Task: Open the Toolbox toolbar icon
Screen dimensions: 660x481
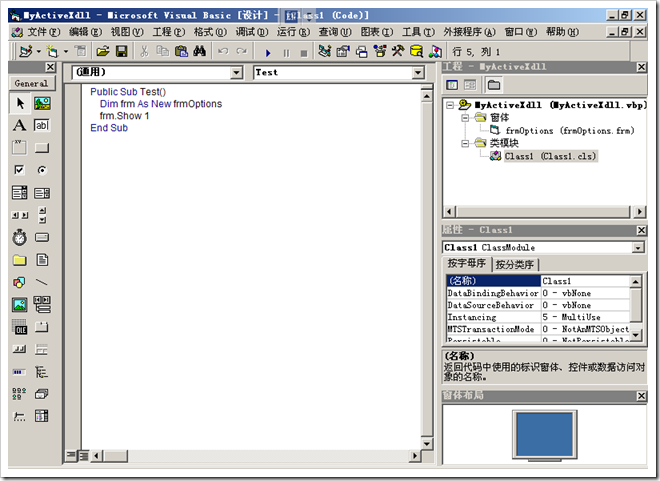Action: (398, 52)
